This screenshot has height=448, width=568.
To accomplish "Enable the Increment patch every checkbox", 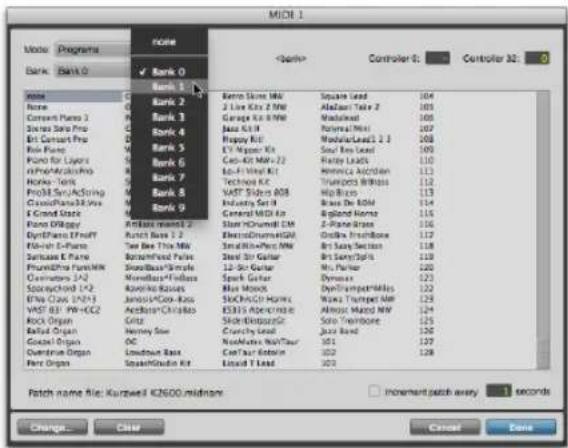I will [x=374, y=391].
